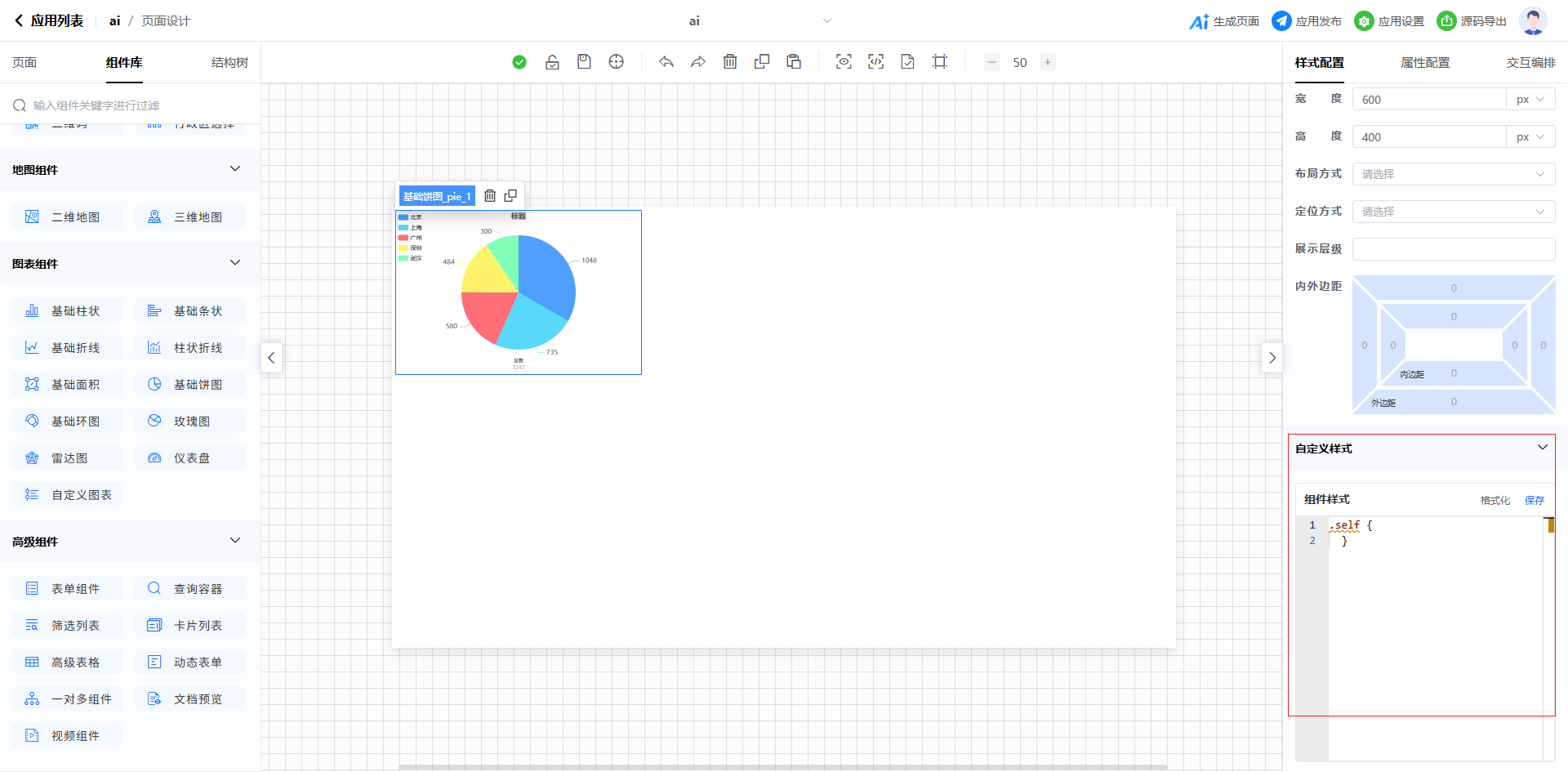Open the 布局方式 dropdown
The height and width of the screenshot is (772, 1568).
(1453, 174)
